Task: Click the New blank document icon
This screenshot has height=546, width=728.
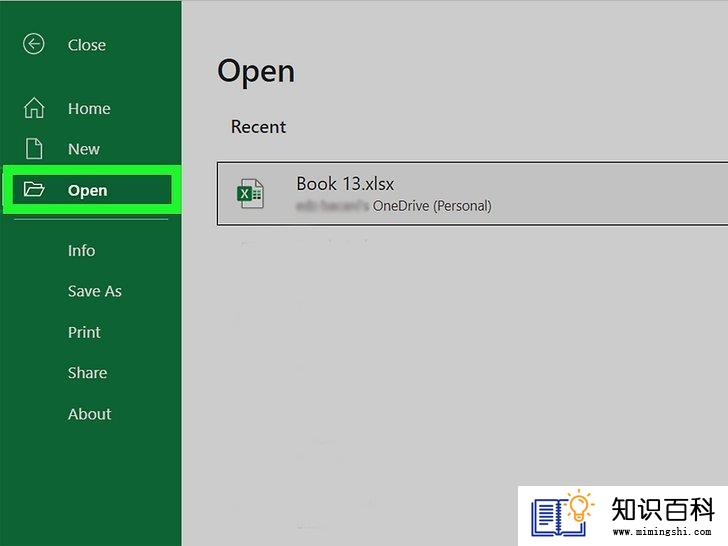Action: 34,149
